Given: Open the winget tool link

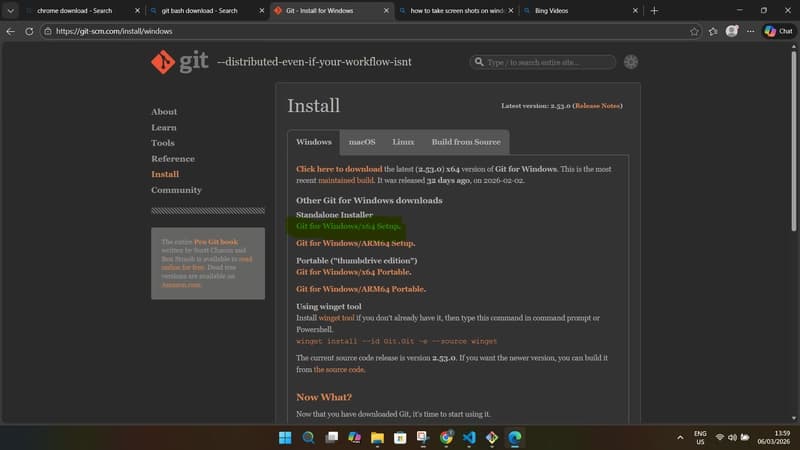Looking at the screenshot, I should [336, 318].
